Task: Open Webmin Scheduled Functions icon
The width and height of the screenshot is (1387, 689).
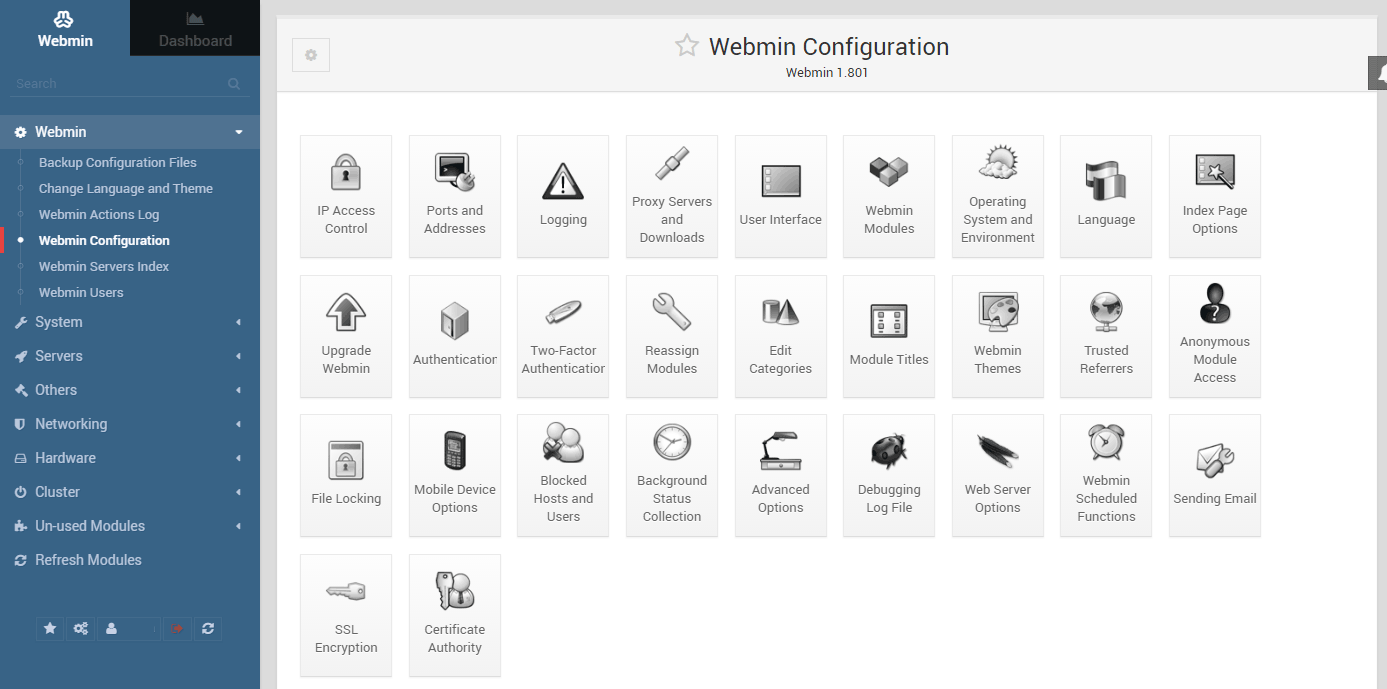Action: click(x=1106, y=475)
